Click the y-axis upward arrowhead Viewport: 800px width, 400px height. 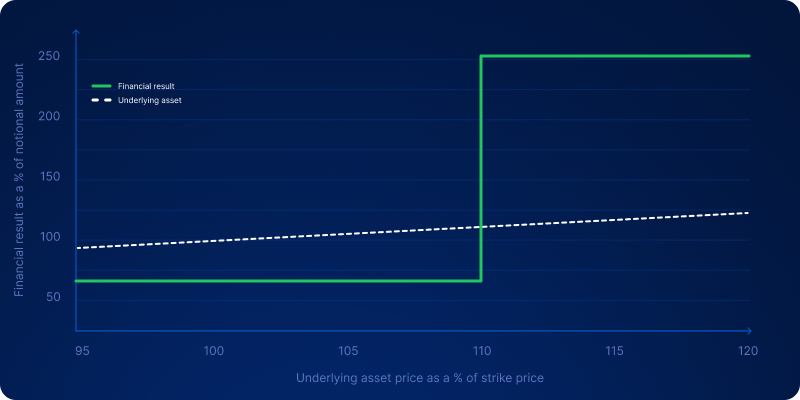click(77, 35)
